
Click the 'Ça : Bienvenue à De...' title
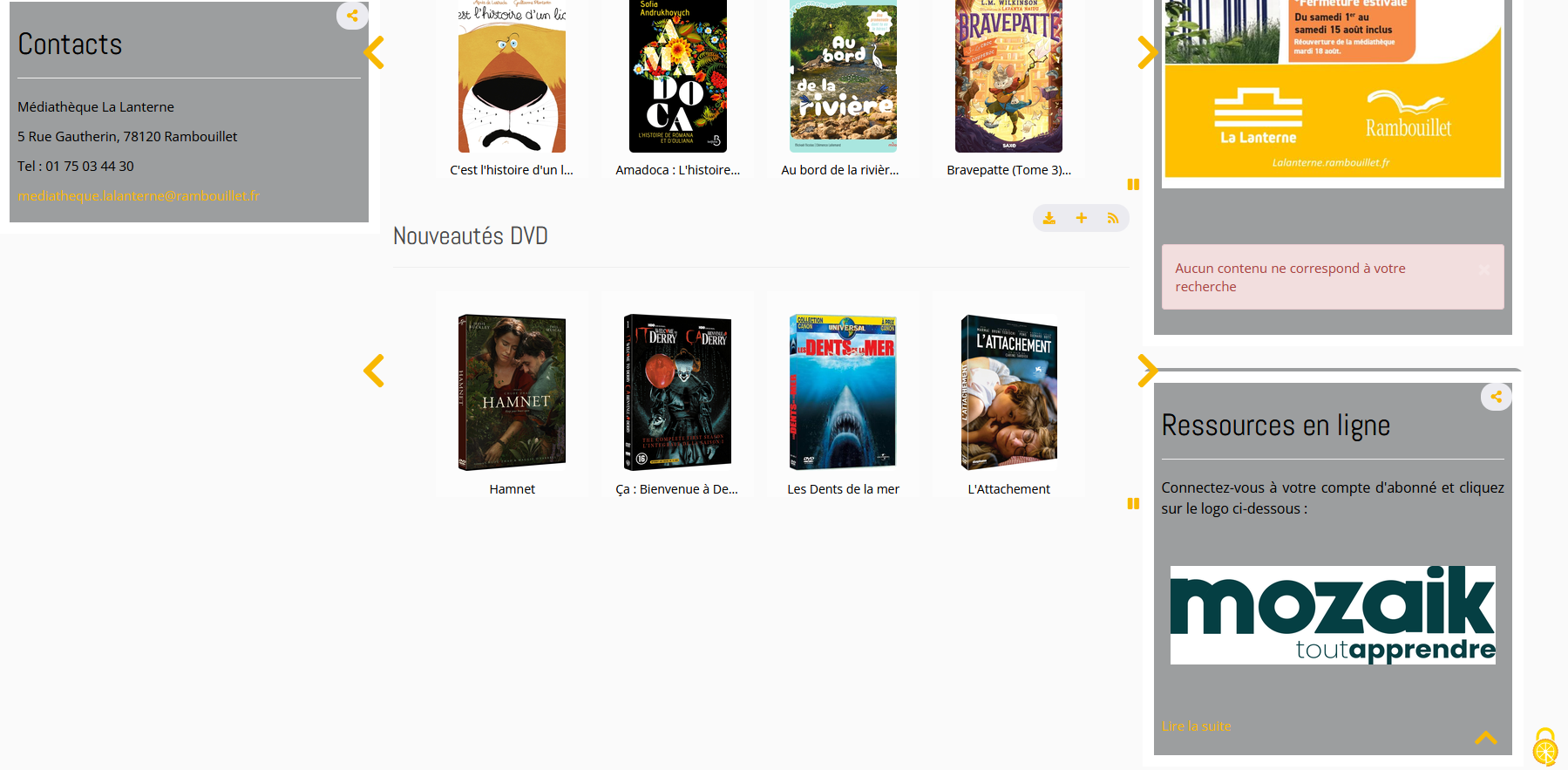[x=677, y=489]
